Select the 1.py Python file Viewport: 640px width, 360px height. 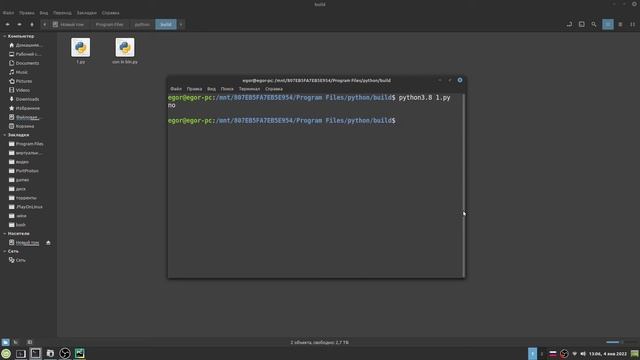pyautogui.click(x=80, y=51)
